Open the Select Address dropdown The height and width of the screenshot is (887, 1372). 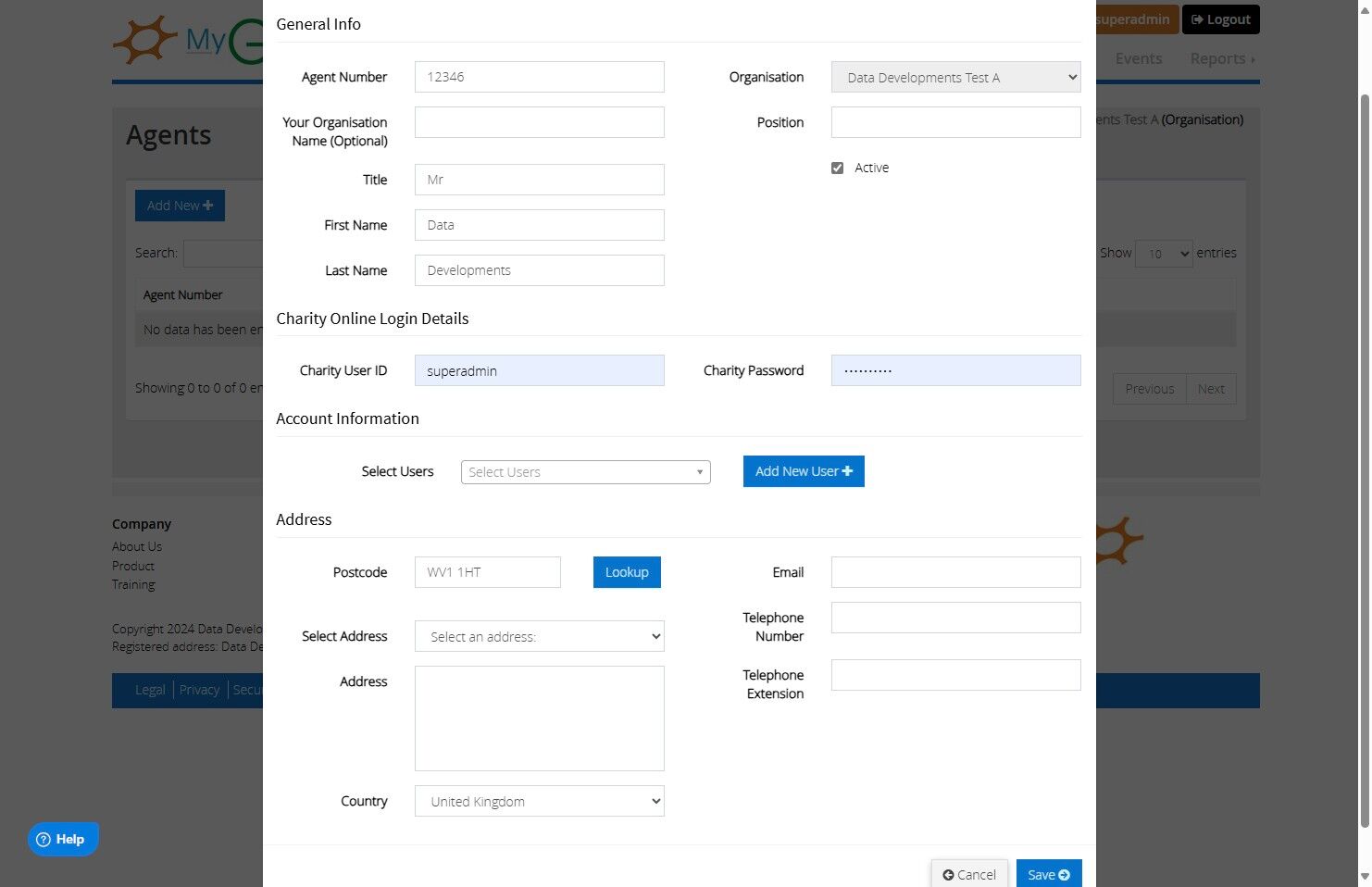(x=540, y=636)
